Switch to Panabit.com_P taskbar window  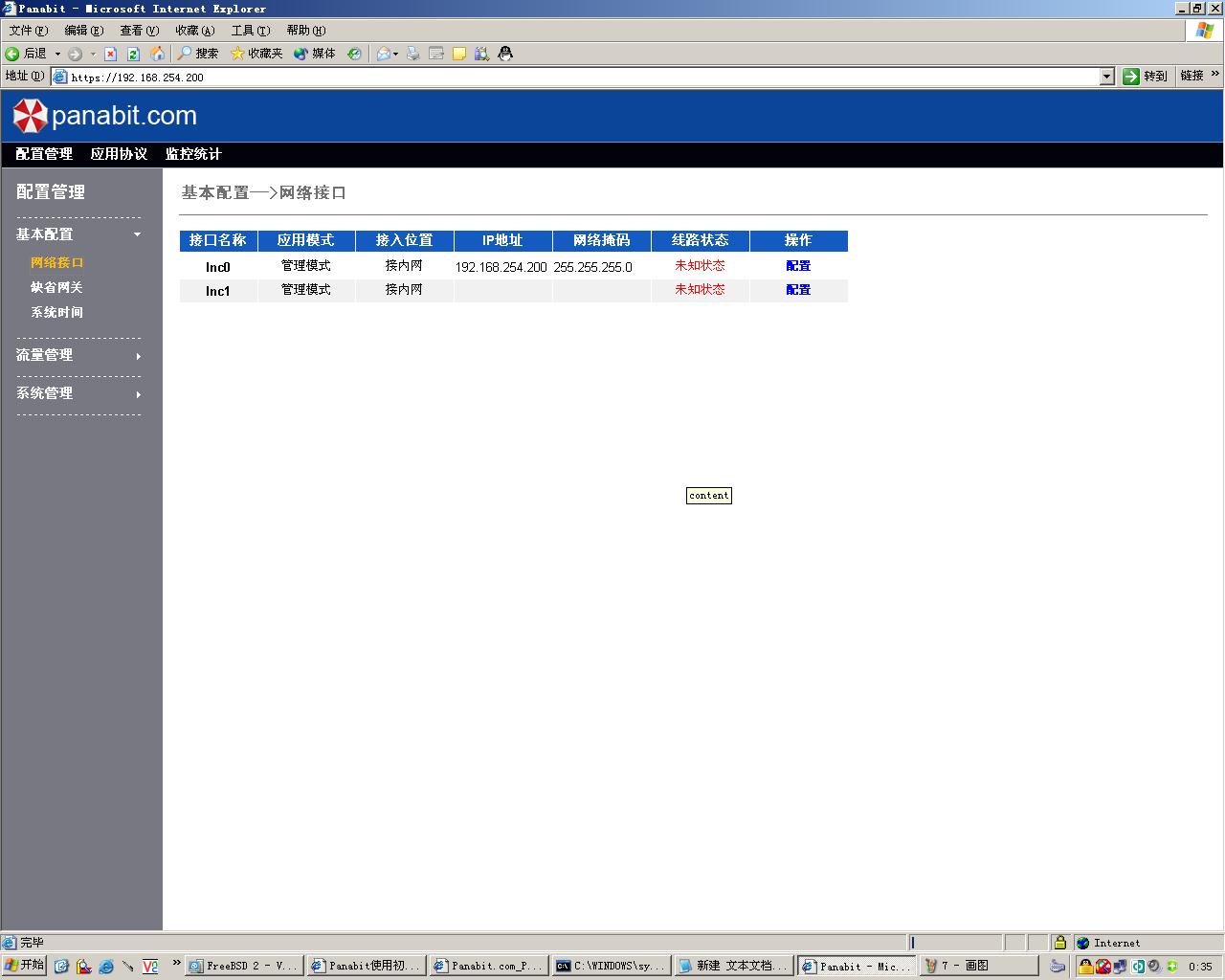point(489,967)
